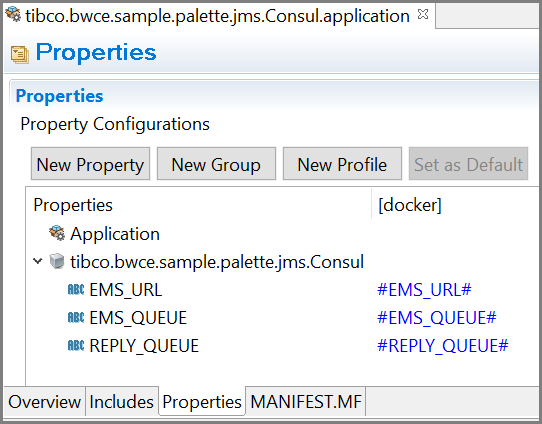
Task: Collapse the tibco.bwce.sample.palette.jms.Consul tree node
Action: click(x=38, y=261)
